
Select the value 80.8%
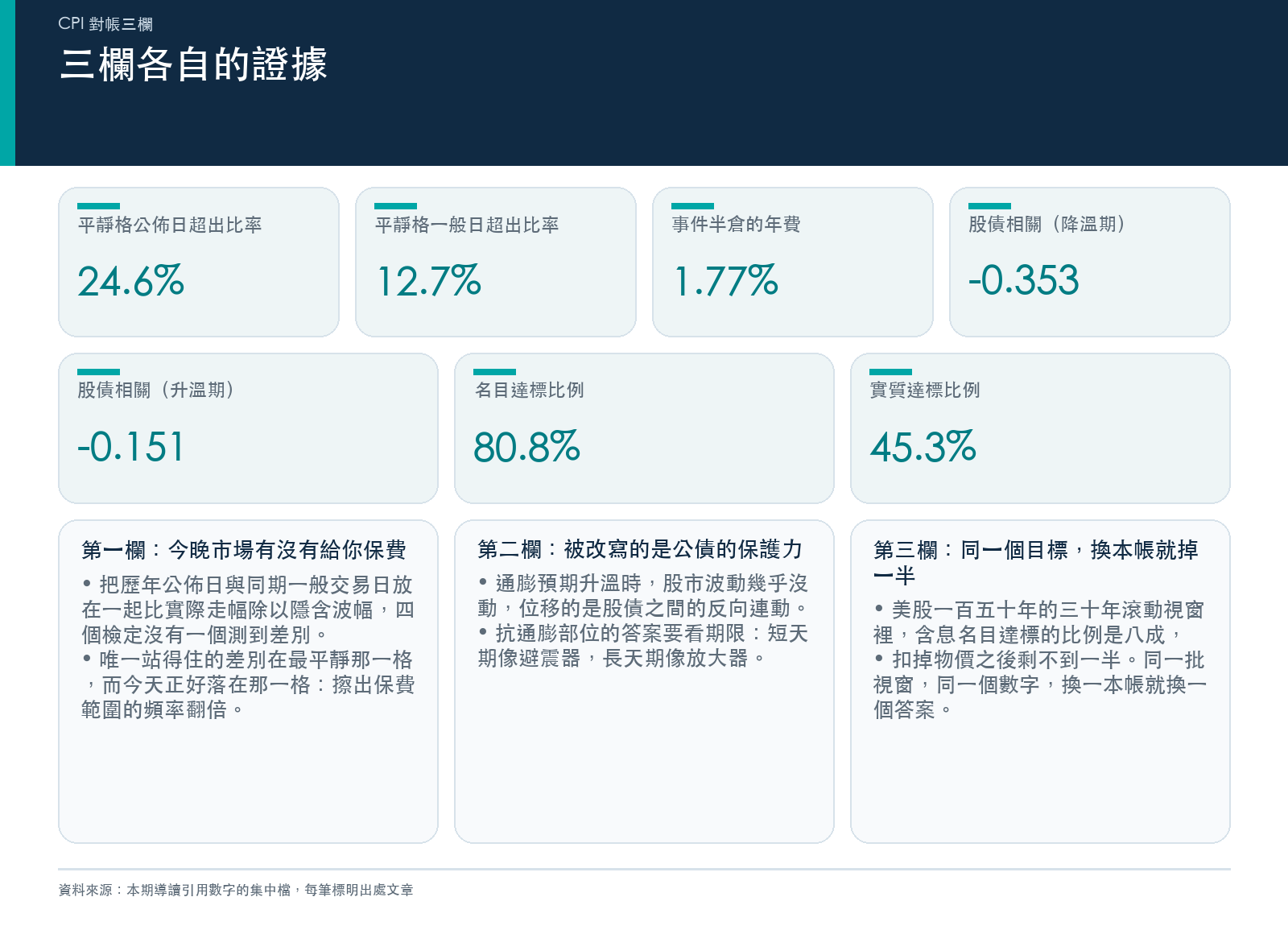pos(526,447)
